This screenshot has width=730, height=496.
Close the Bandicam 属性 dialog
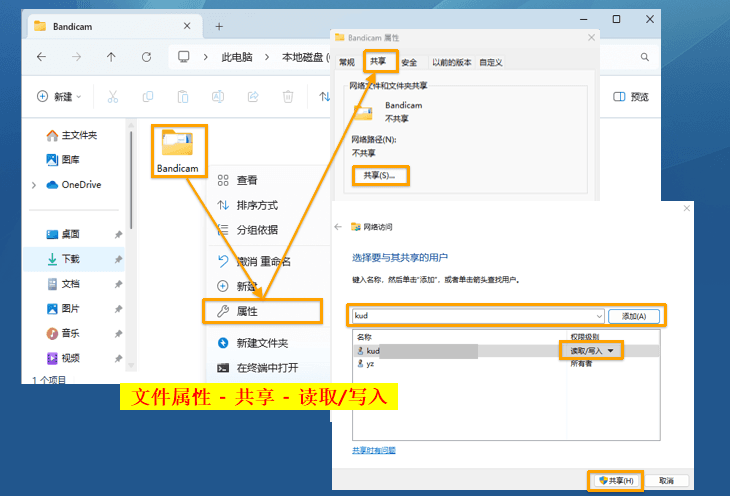coord(591,37)
